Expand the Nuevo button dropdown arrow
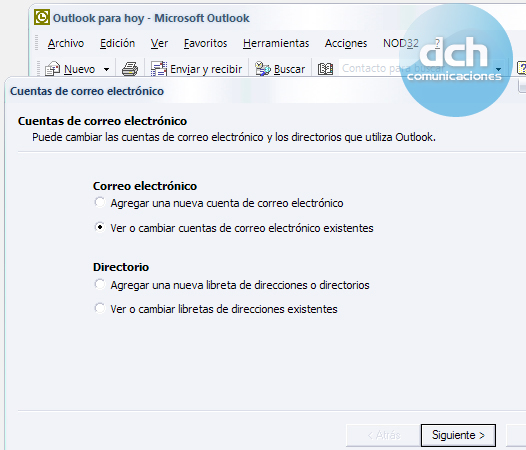 click(106, 69)
